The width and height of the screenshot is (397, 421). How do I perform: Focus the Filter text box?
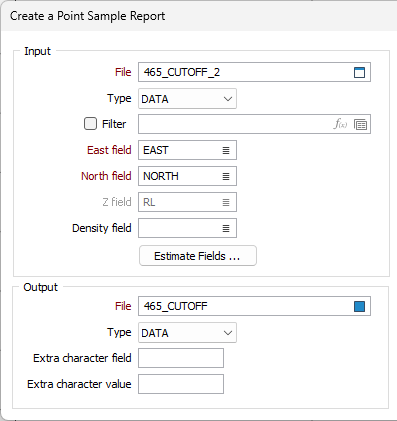pos(235,124)
